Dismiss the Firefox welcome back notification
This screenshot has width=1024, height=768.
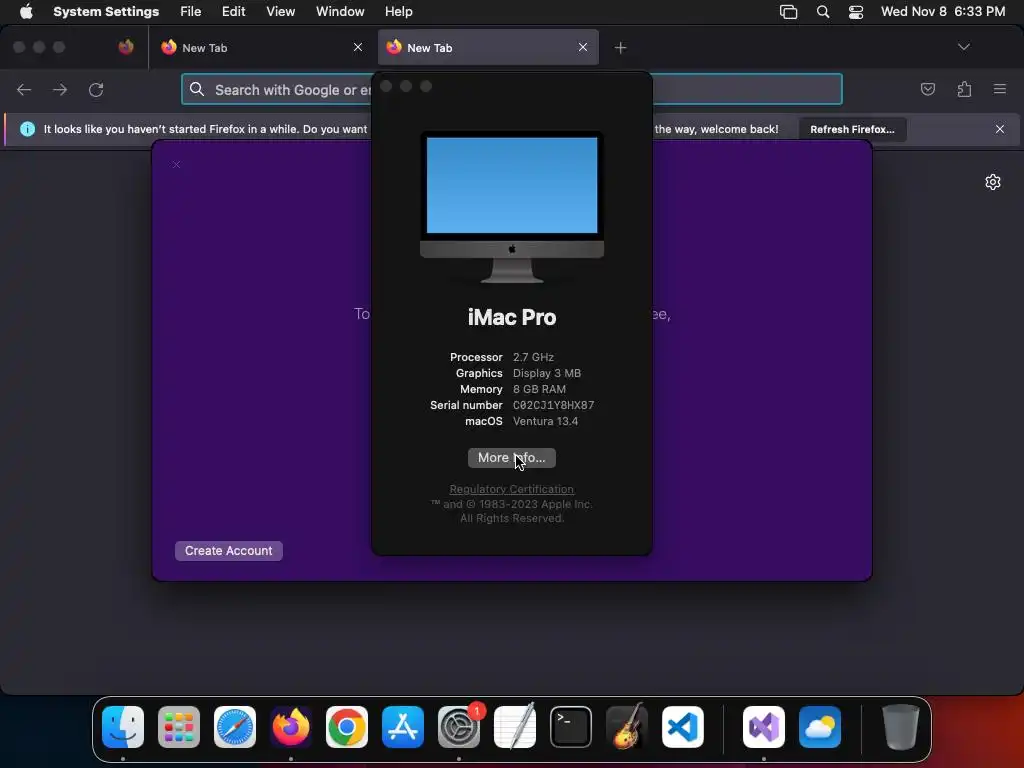pos(1000,129)
